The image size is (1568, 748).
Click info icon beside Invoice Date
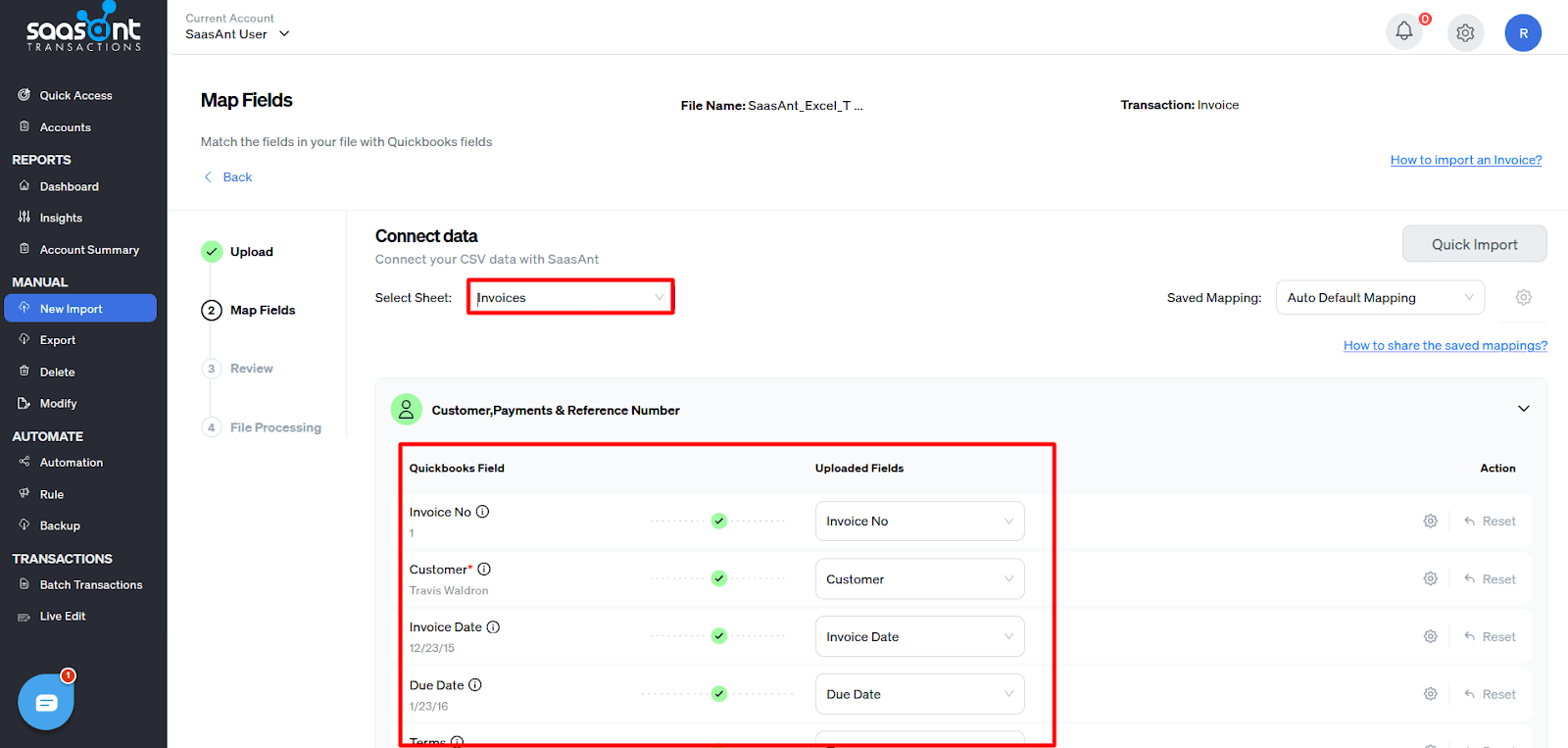pyautogui.click(x=493, y=627)
